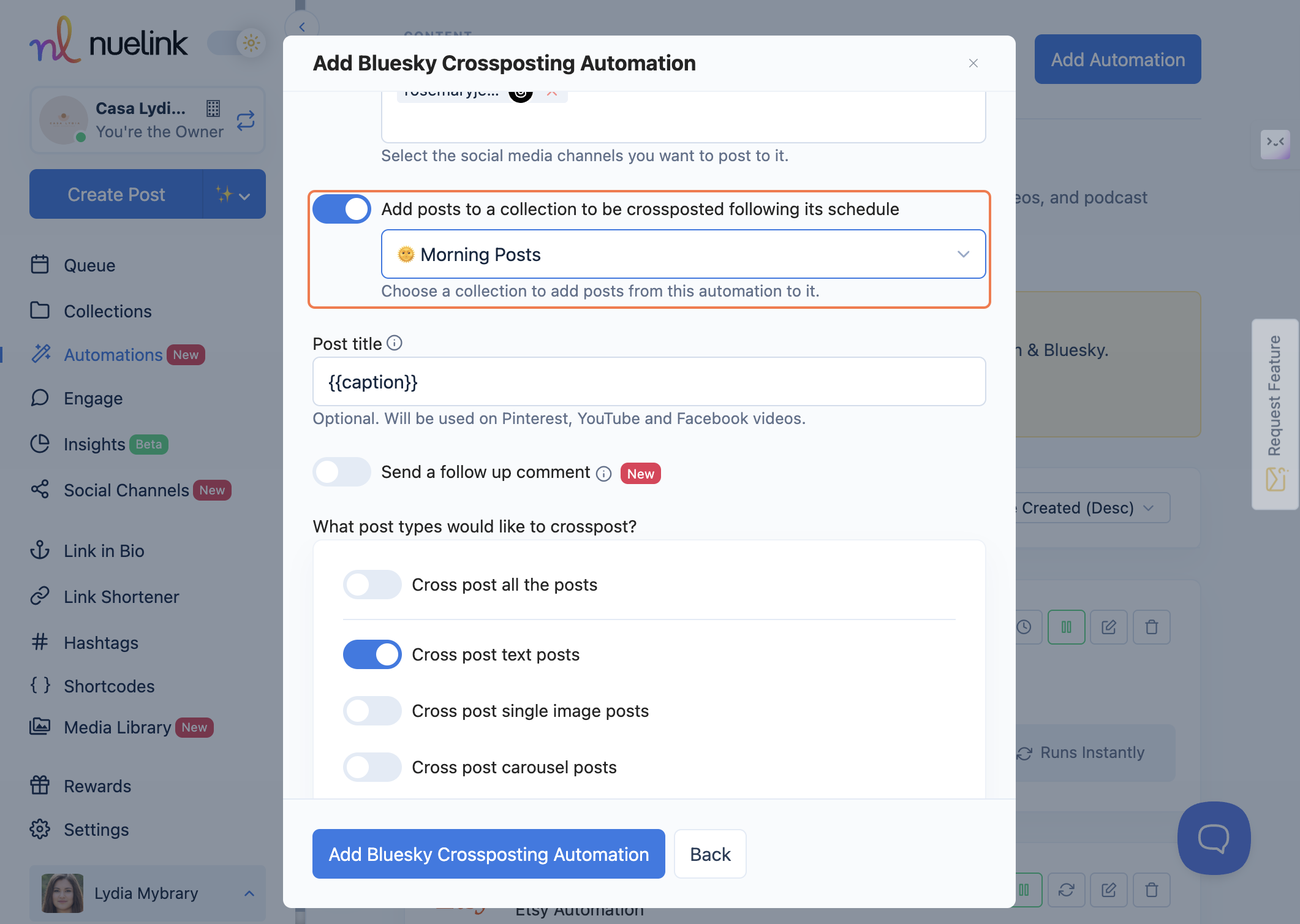Open Engage in sidebar
This screenshot has height=924, width=1300.
coord(93,398)
